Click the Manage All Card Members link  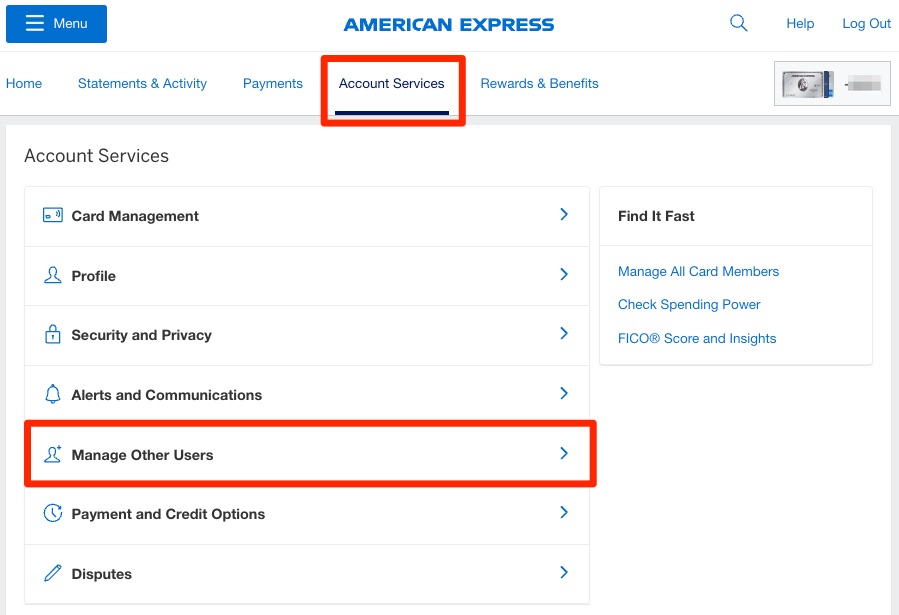pyautogui.click(x=698, y=271)
